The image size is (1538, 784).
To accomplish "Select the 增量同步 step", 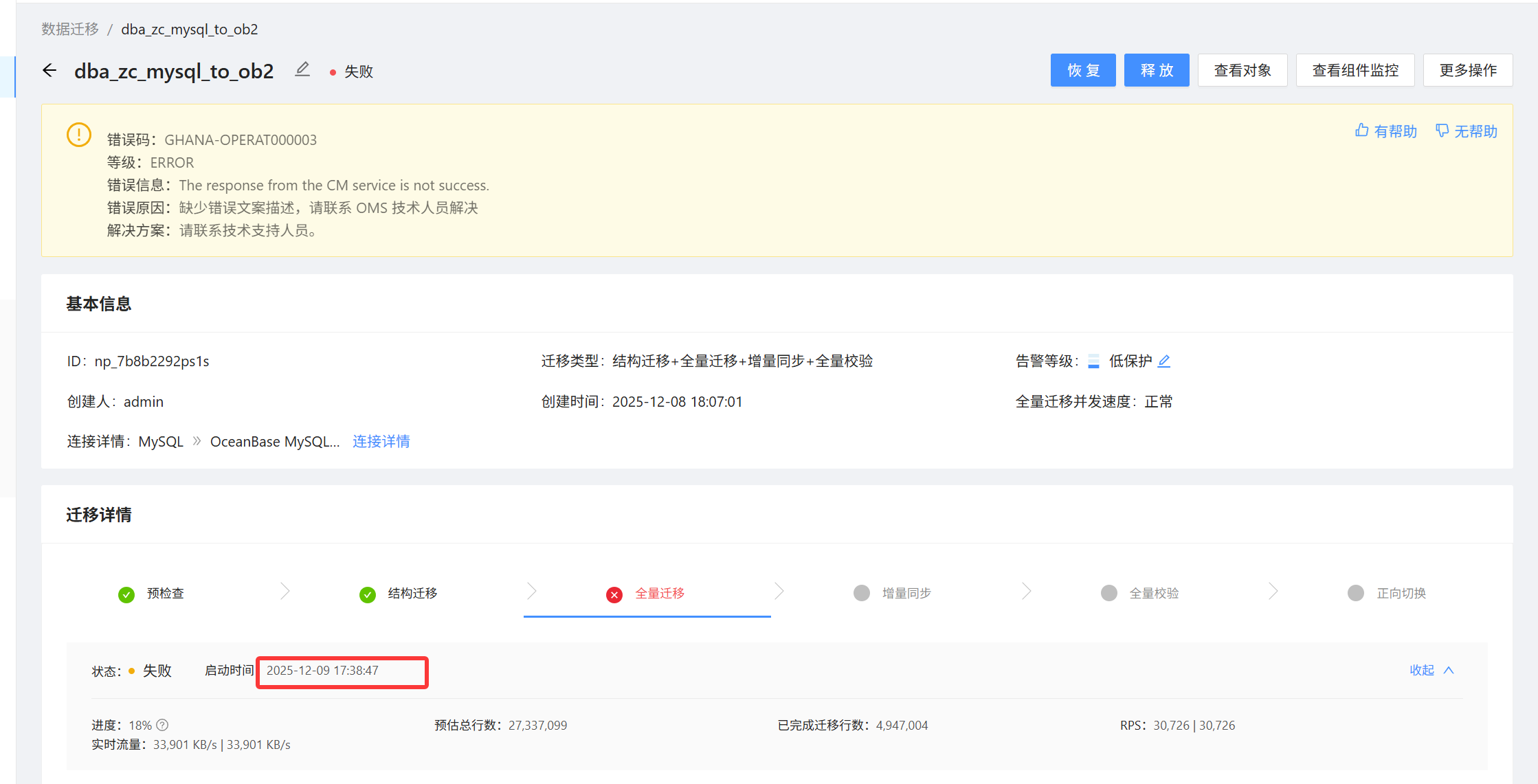I will (906, 594).
